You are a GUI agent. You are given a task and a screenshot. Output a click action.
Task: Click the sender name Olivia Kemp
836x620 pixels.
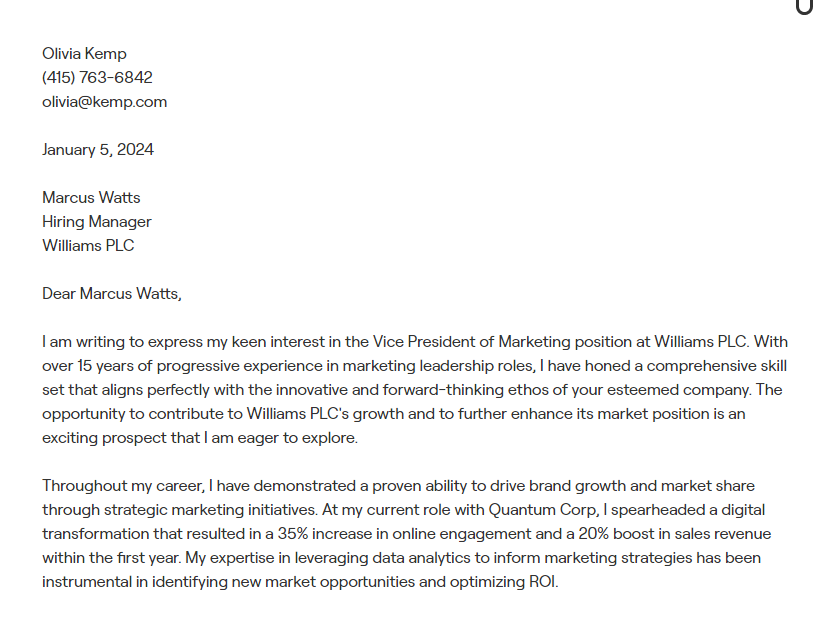tap(84, 54)
